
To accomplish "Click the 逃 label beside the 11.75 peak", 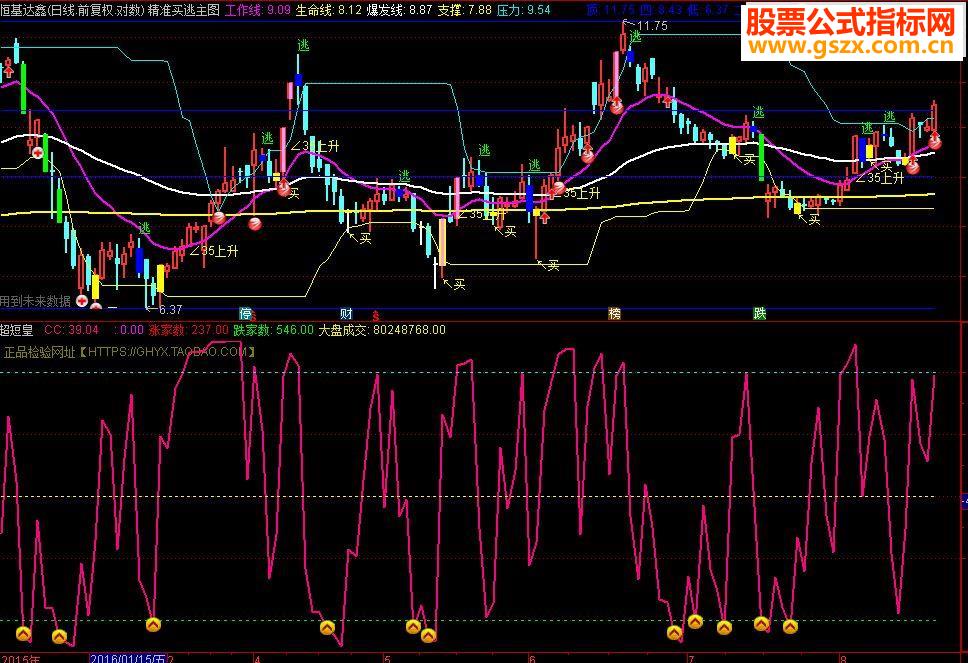I will point(635,37).
